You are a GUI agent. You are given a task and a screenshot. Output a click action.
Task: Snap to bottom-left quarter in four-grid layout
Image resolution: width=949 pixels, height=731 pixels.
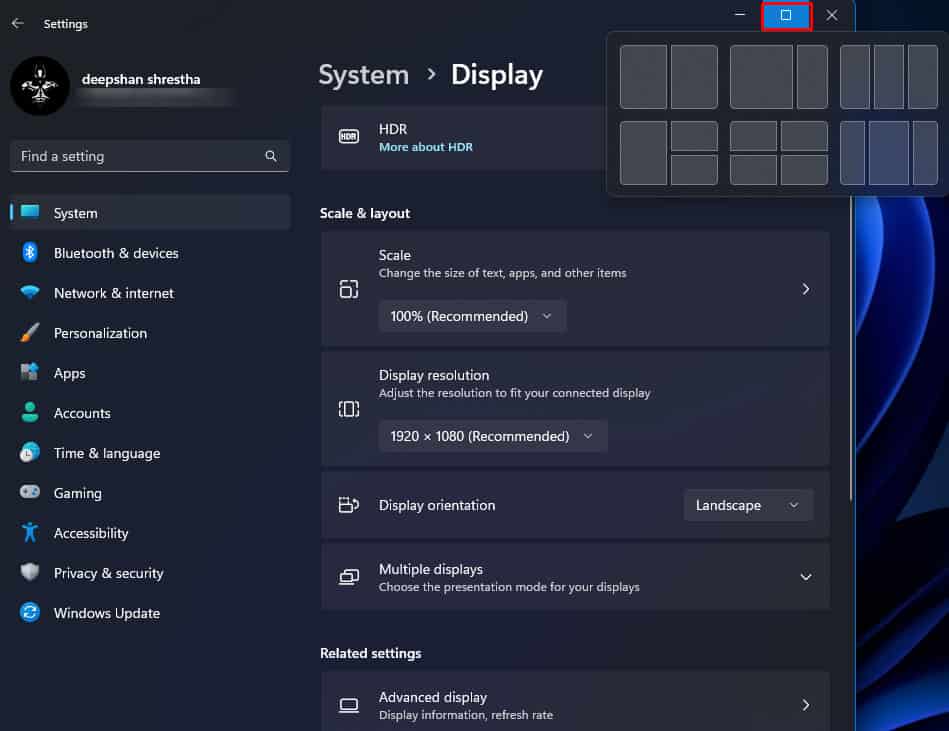point(754,169)
